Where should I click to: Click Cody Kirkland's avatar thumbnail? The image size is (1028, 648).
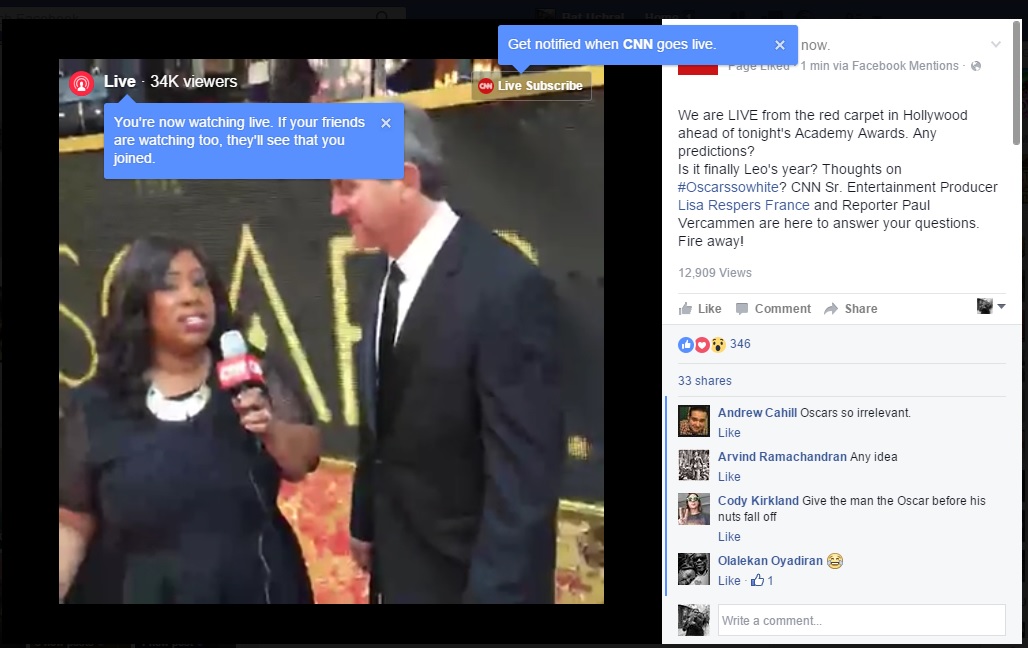tap(694, 509)
